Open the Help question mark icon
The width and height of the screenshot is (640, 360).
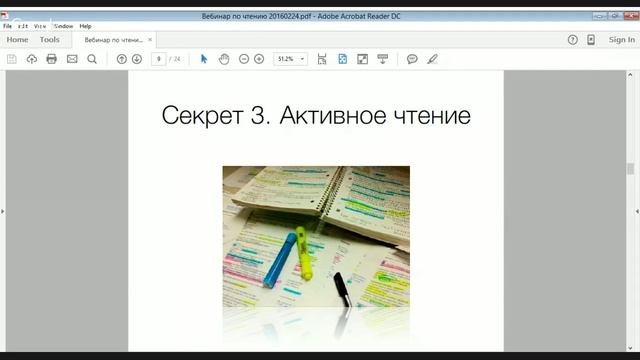click(573, 40)
